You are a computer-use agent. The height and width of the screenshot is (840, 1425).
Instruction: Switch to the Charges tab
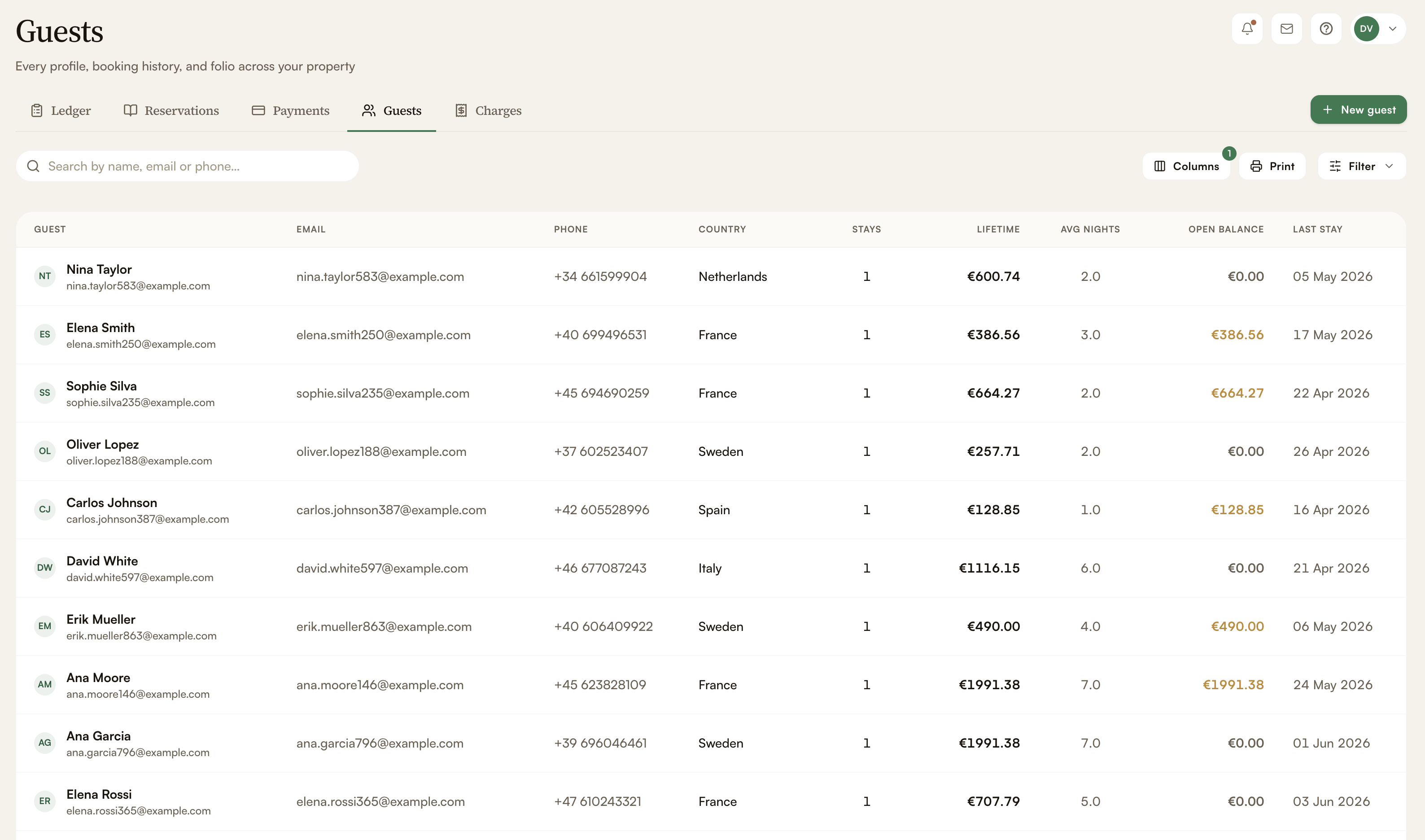489,110
